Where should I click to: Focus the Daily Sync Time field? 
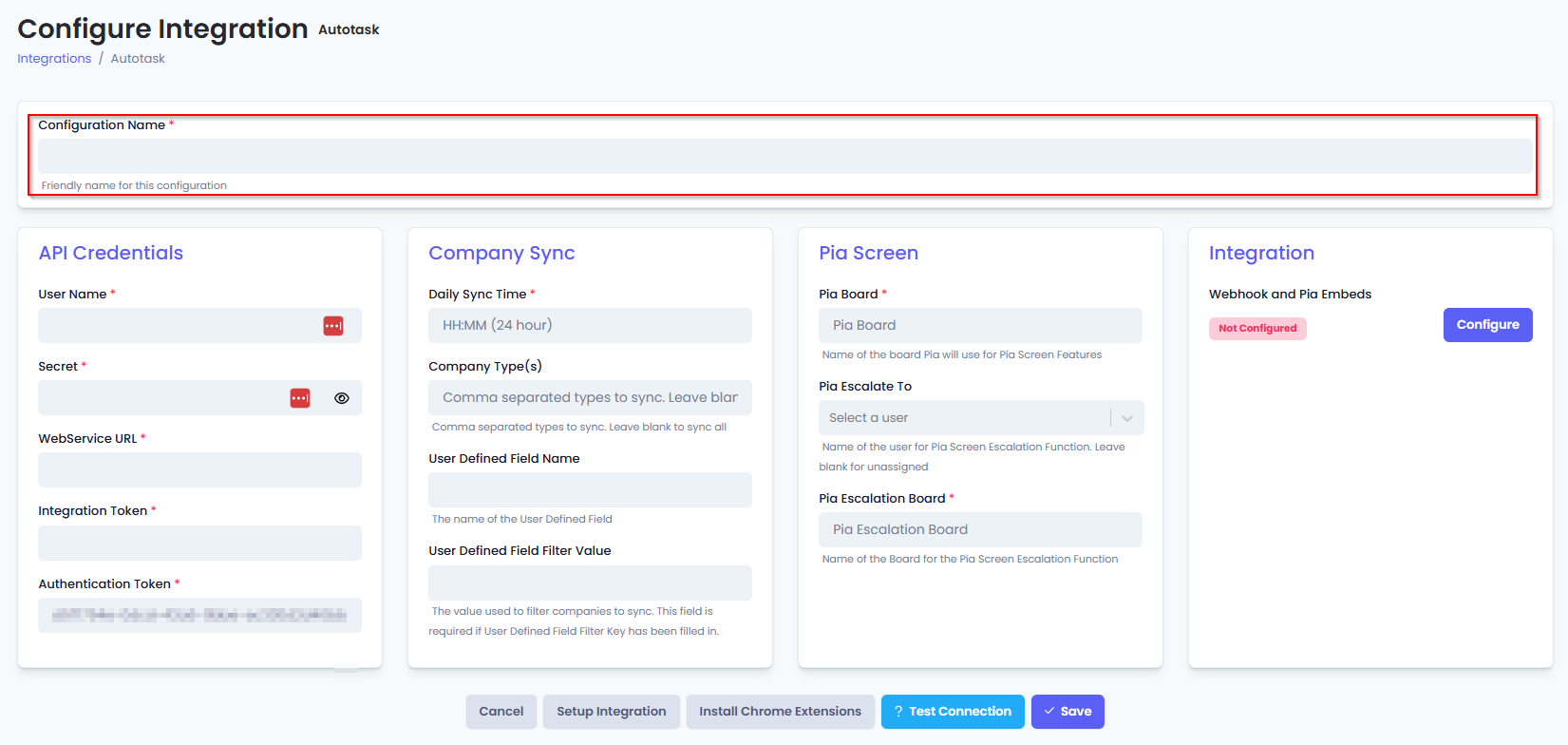(x=590, y=325)
